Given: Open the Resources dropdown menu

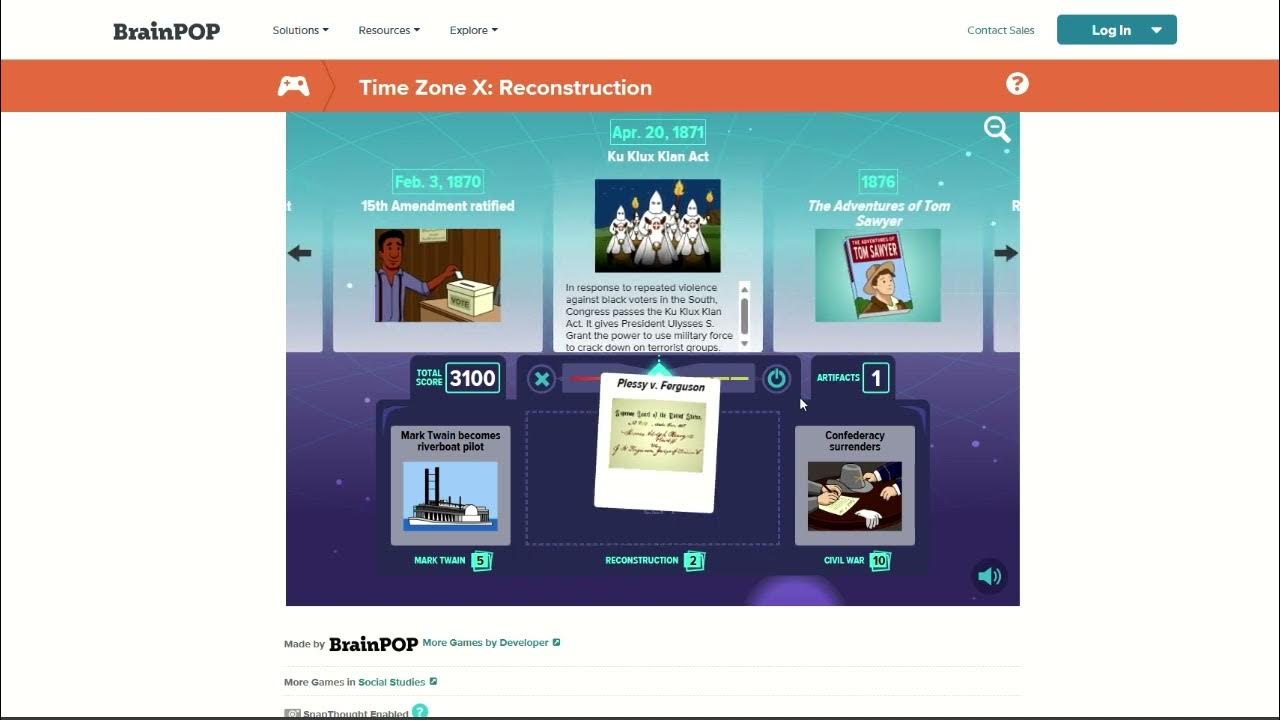Looking at the screenshot, I should click(x=389, y=30).
